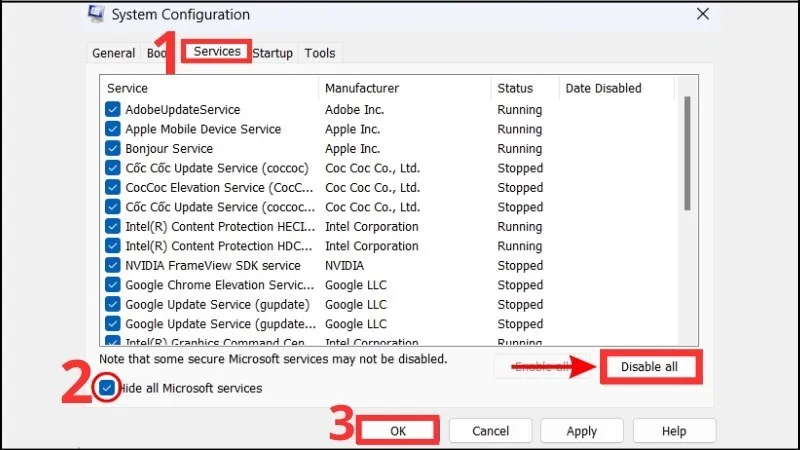Open Help for System Configuration
This screenshot has width=800, height=450.
pos(673,431)
